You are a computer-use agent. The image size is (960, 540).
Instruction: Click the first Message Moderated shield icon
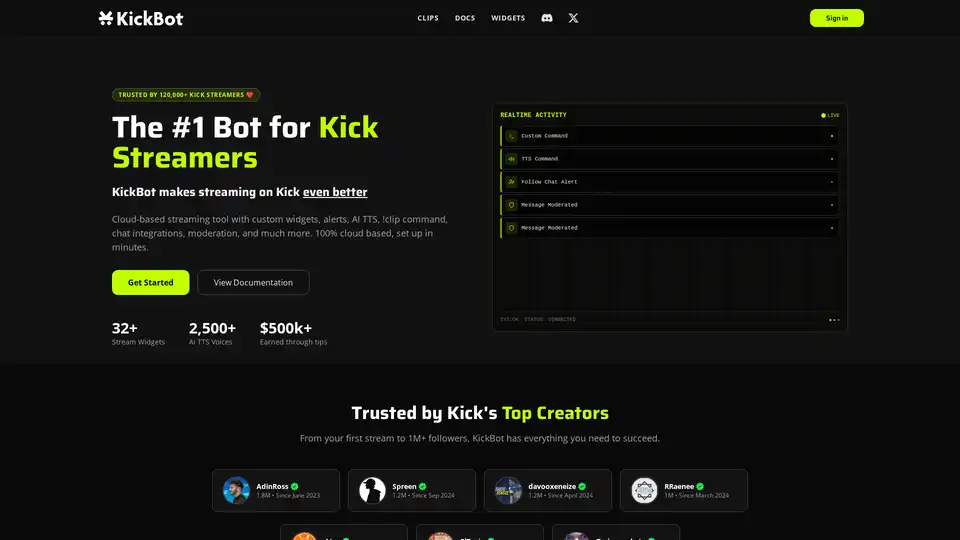coord(511,205)
